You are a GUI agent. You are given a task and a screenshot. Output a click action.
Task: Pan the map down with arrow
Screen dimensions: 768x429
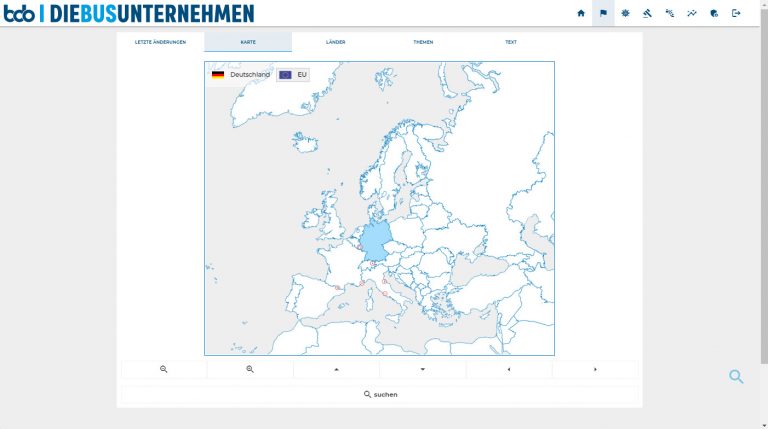(422, 369)
